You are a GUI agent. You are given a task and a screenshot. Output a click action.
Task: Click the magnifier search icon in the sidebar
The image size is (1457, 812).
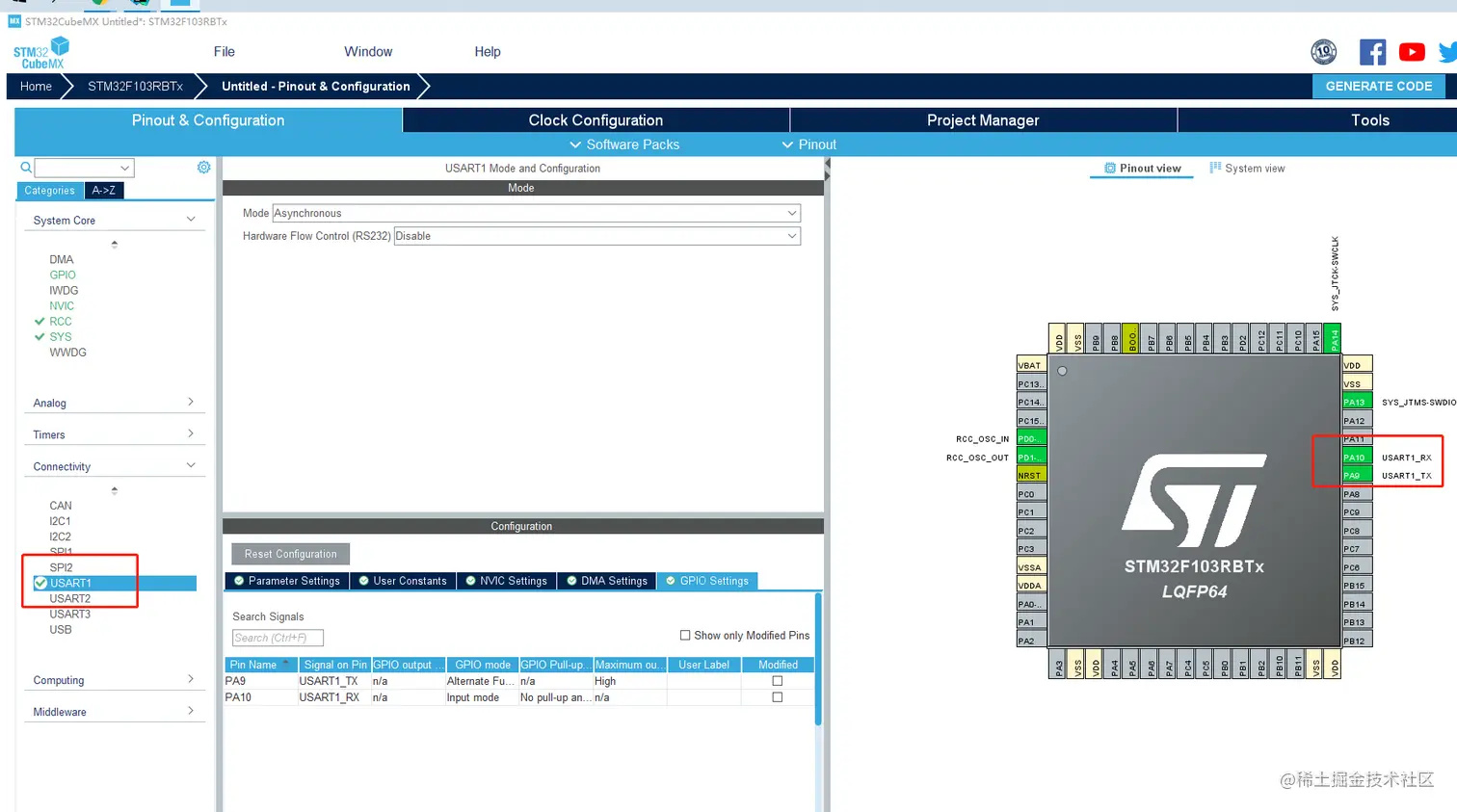coord(26,168)
